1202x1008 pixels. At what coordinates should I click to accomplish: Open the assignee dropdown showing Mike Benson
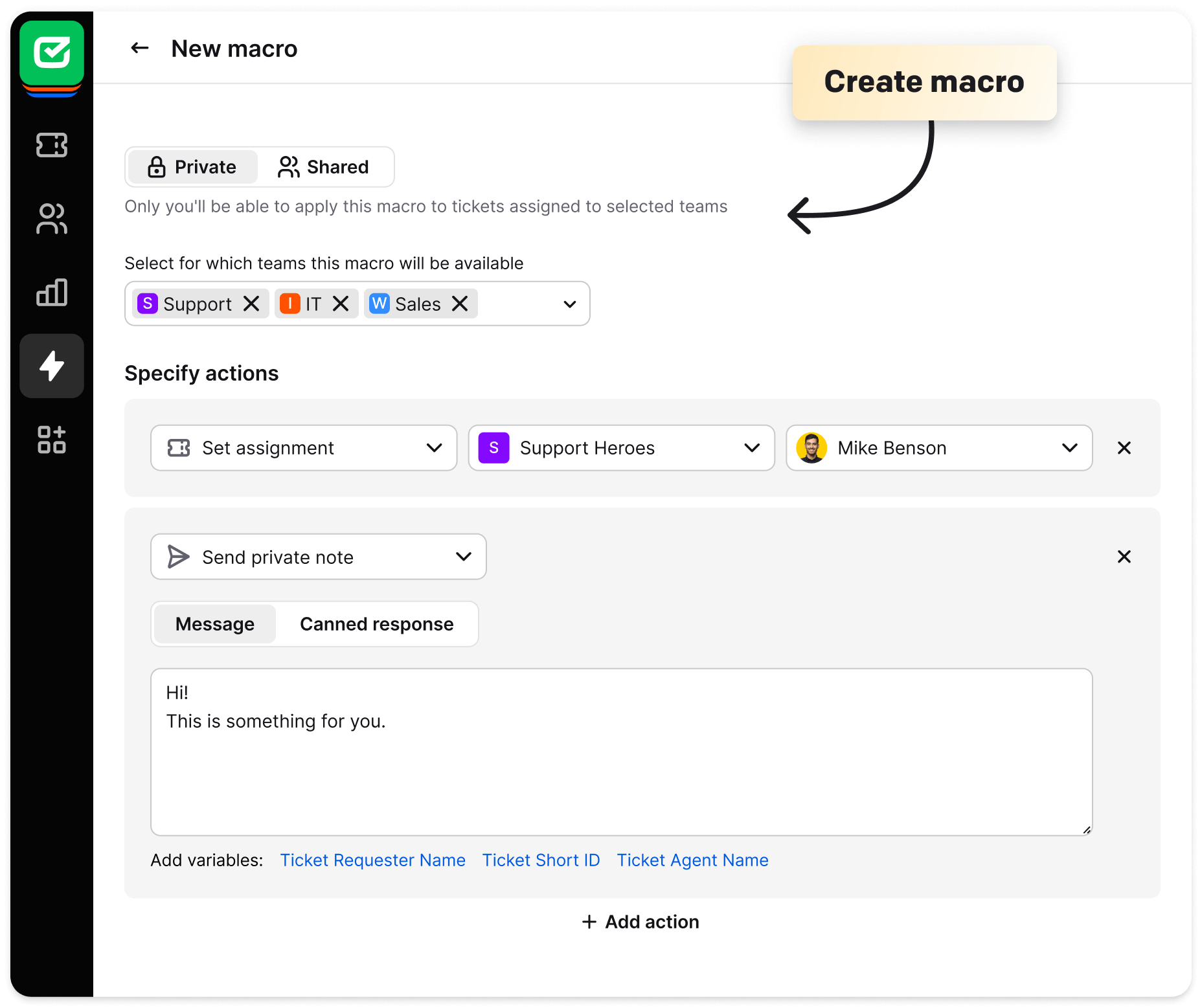pyautogui.click(x=1070, y=447)
